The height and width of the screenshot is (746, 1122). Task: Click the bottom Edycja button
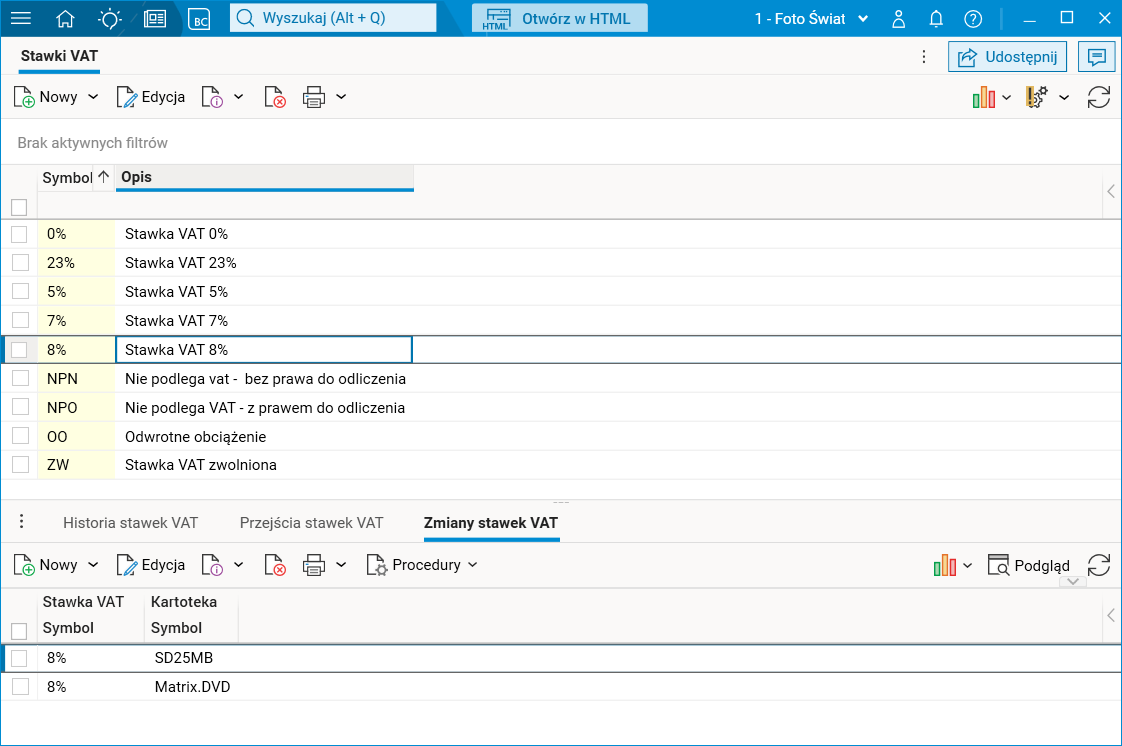click(151, 565)
